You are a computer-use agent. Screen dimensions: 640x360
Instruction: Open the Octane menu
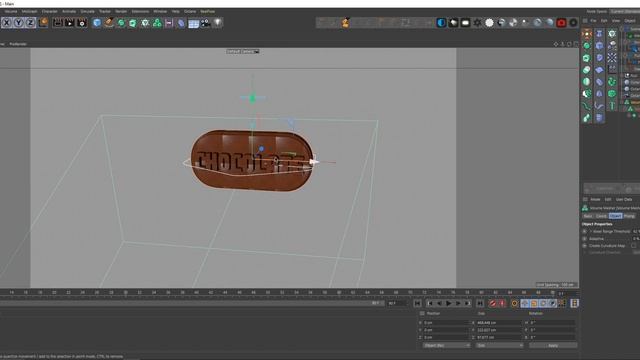(190, 11)
